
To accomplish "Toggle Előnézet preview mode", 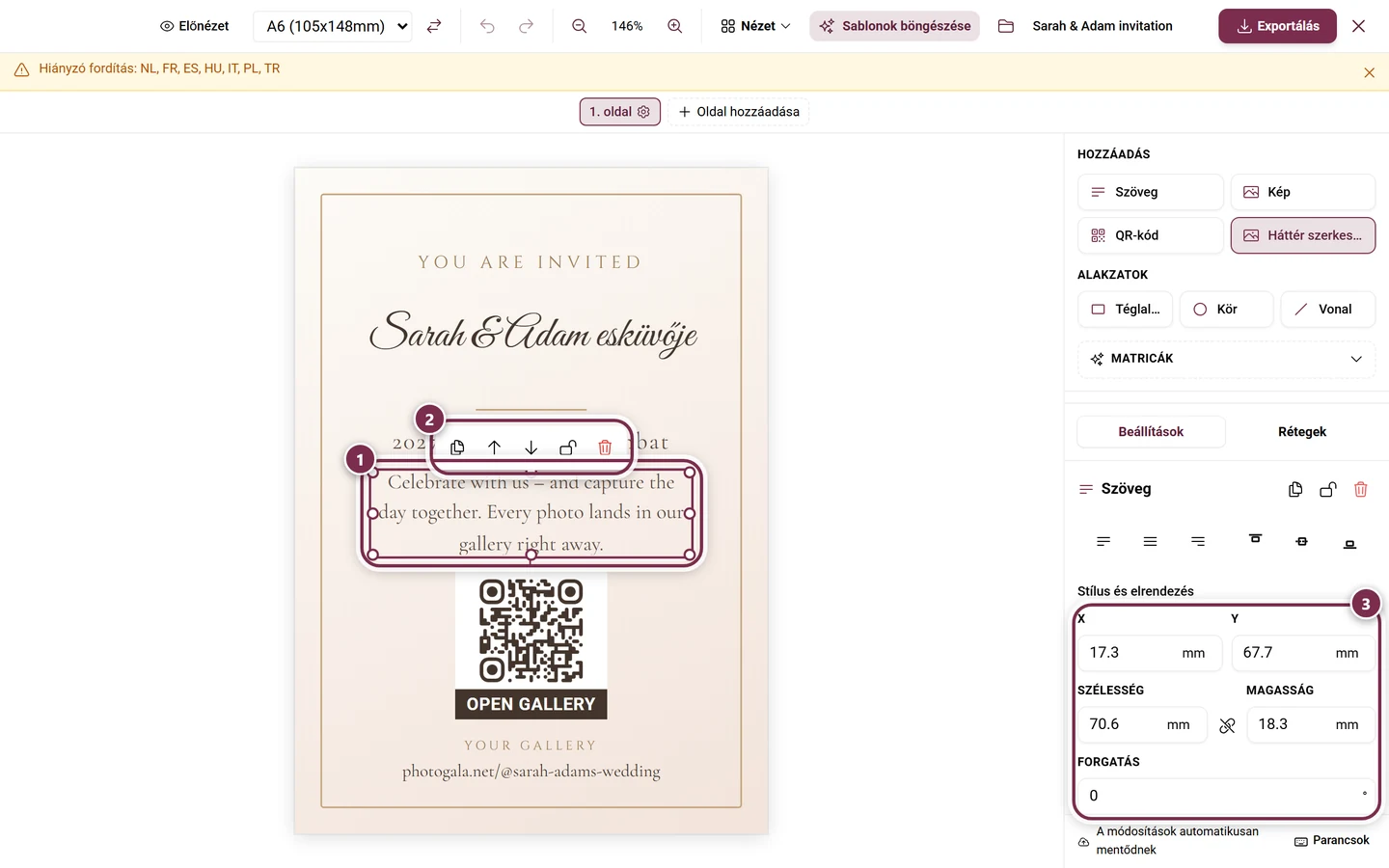I will click(195, 26).
